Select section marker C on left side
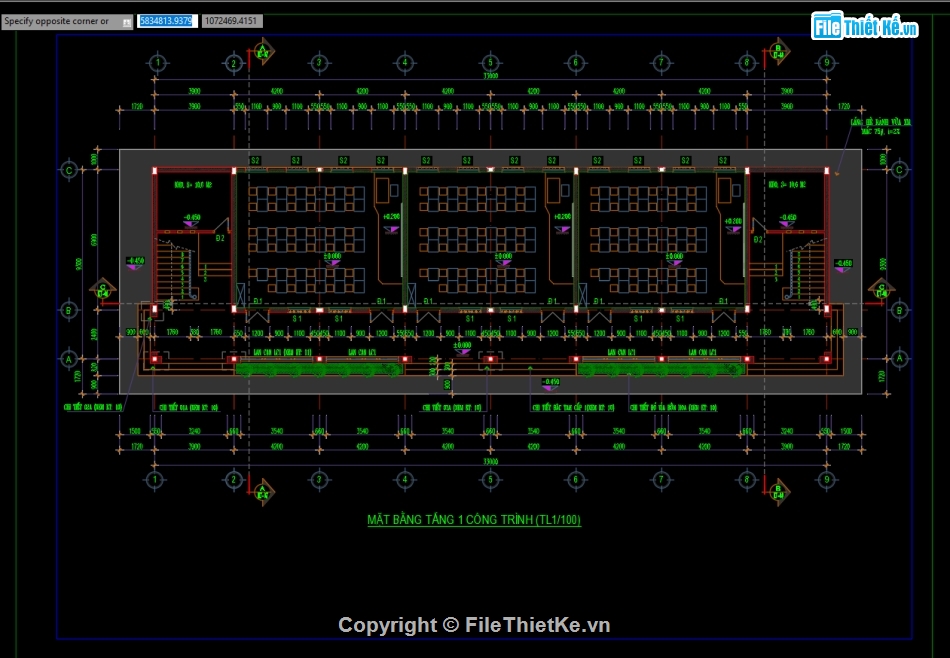 [x=102, y=290]
